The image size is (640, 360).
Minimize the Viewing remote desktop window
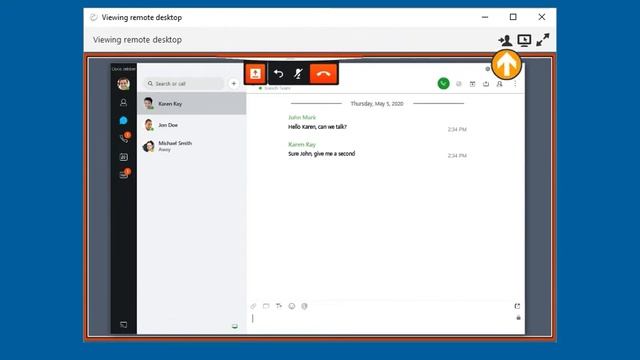click(x=485, y=17)
